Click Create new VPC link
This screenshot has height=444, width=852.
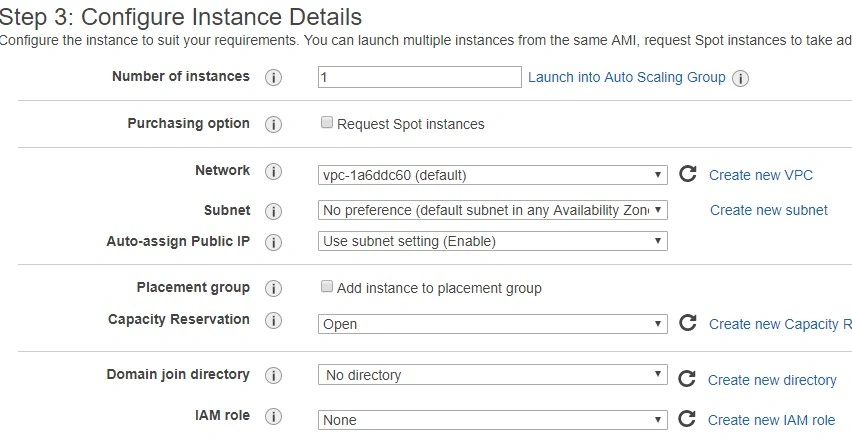point(761,175)
